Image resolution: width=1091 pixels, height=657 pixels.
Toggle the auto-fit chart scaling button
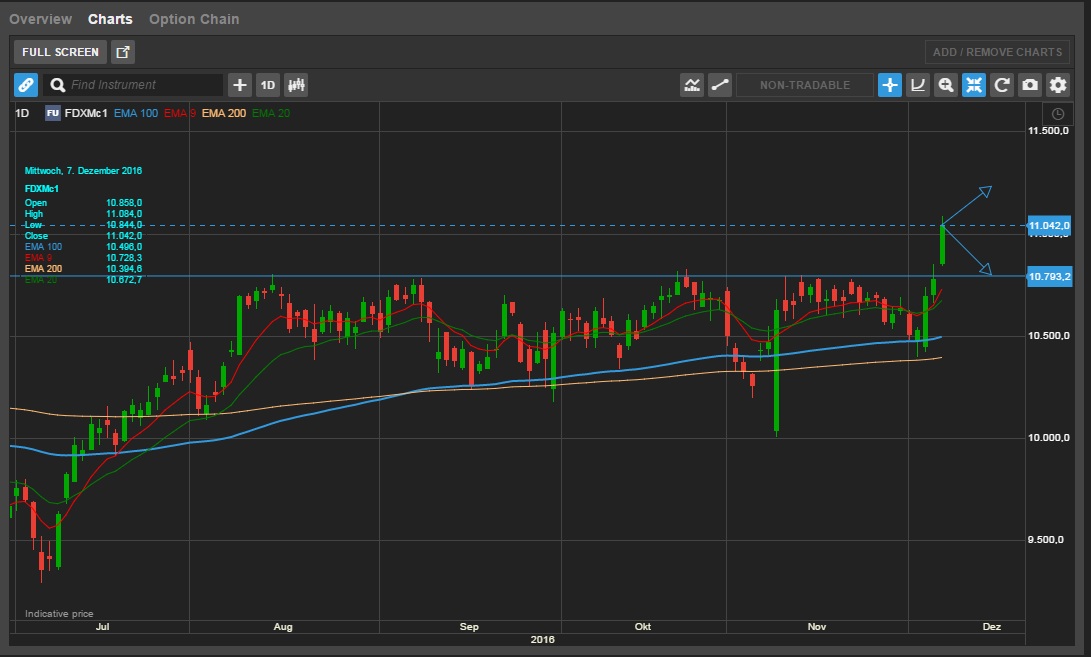coord(973,85)
